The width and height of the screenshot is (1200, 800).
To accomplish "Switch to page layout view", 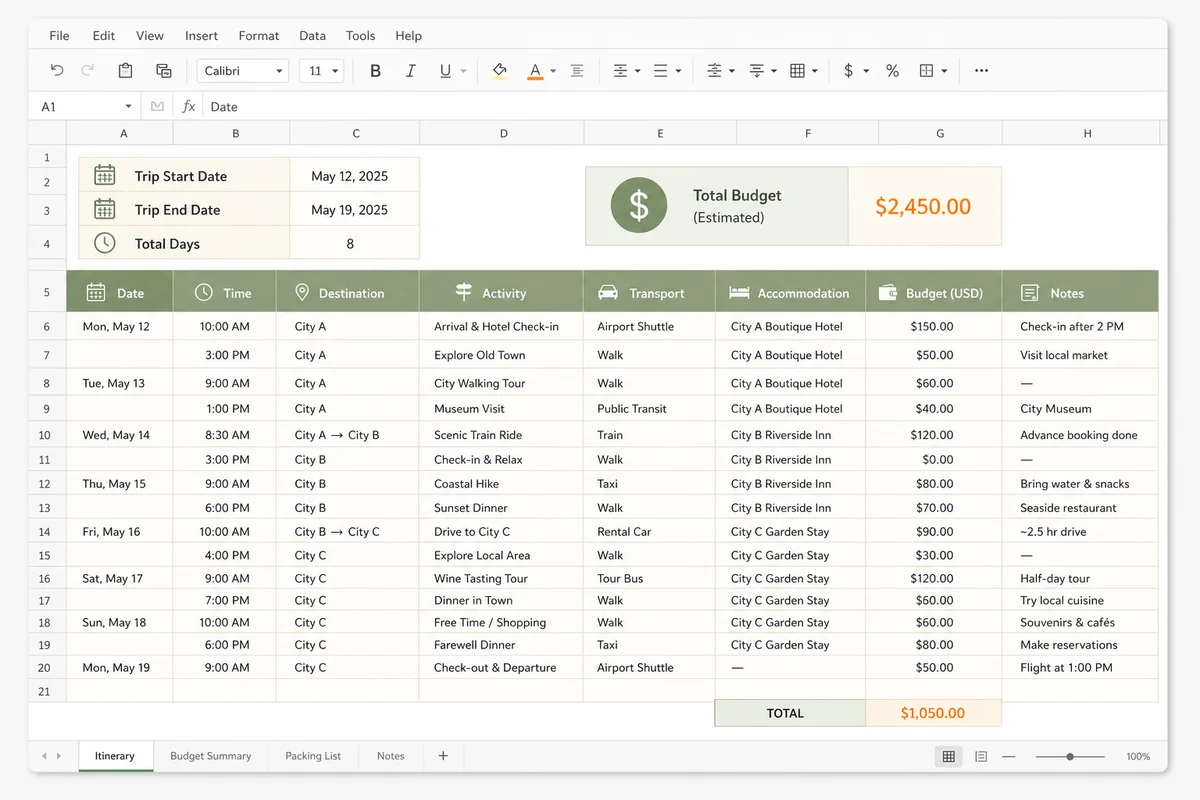I will [x=981, y=756].
